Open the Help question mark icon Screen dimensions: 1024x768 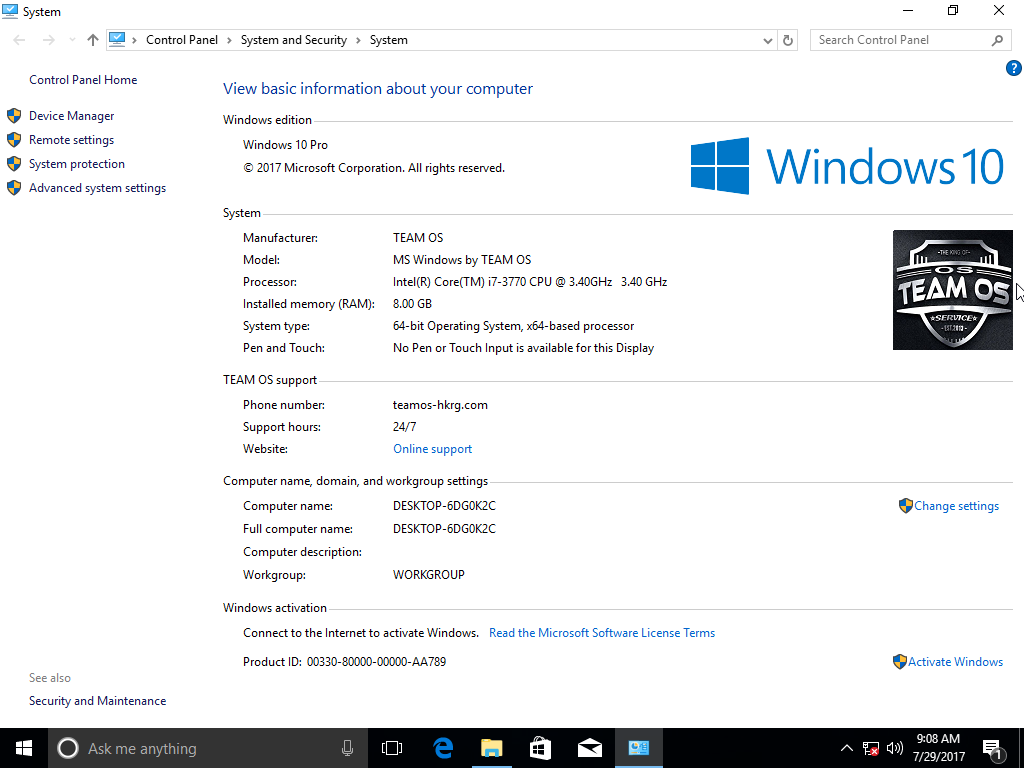[1013, 68]
